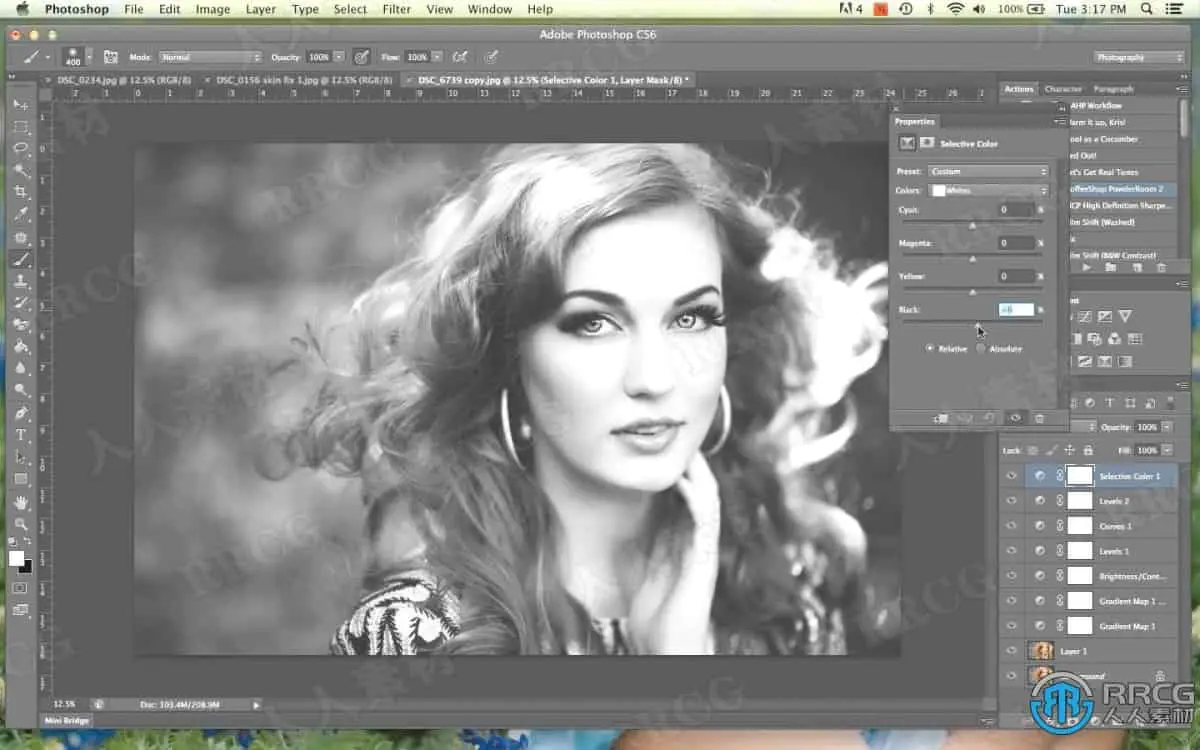The image size is (1200, 750).
Task: Hide the Levels 1 layer
Action: 1012,551
